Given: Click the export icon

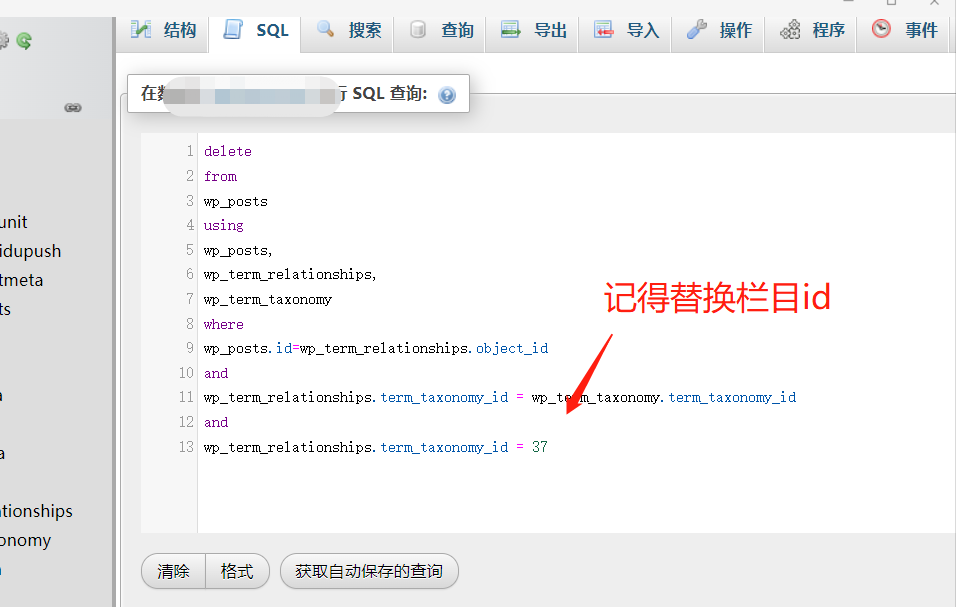Looking at the screenshot, I should coord(510,29).
